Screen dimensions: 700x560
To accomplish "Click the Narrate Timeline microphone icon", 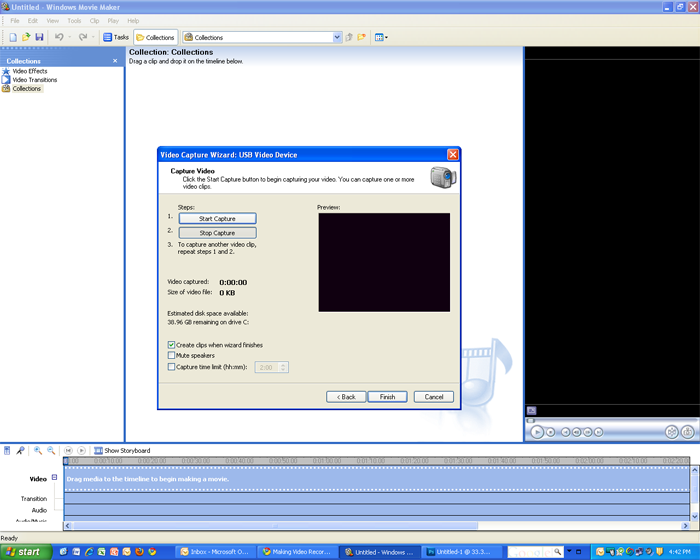I will pyautogui.click(x=20, y=451).
